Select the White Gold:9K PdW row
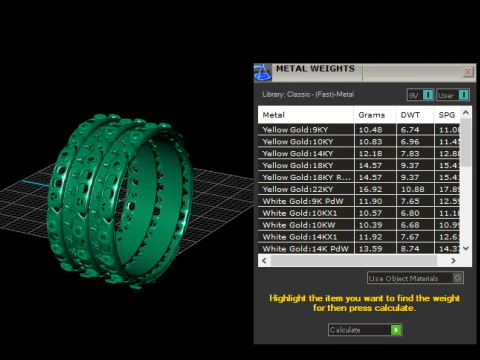 tap(359, 201)
